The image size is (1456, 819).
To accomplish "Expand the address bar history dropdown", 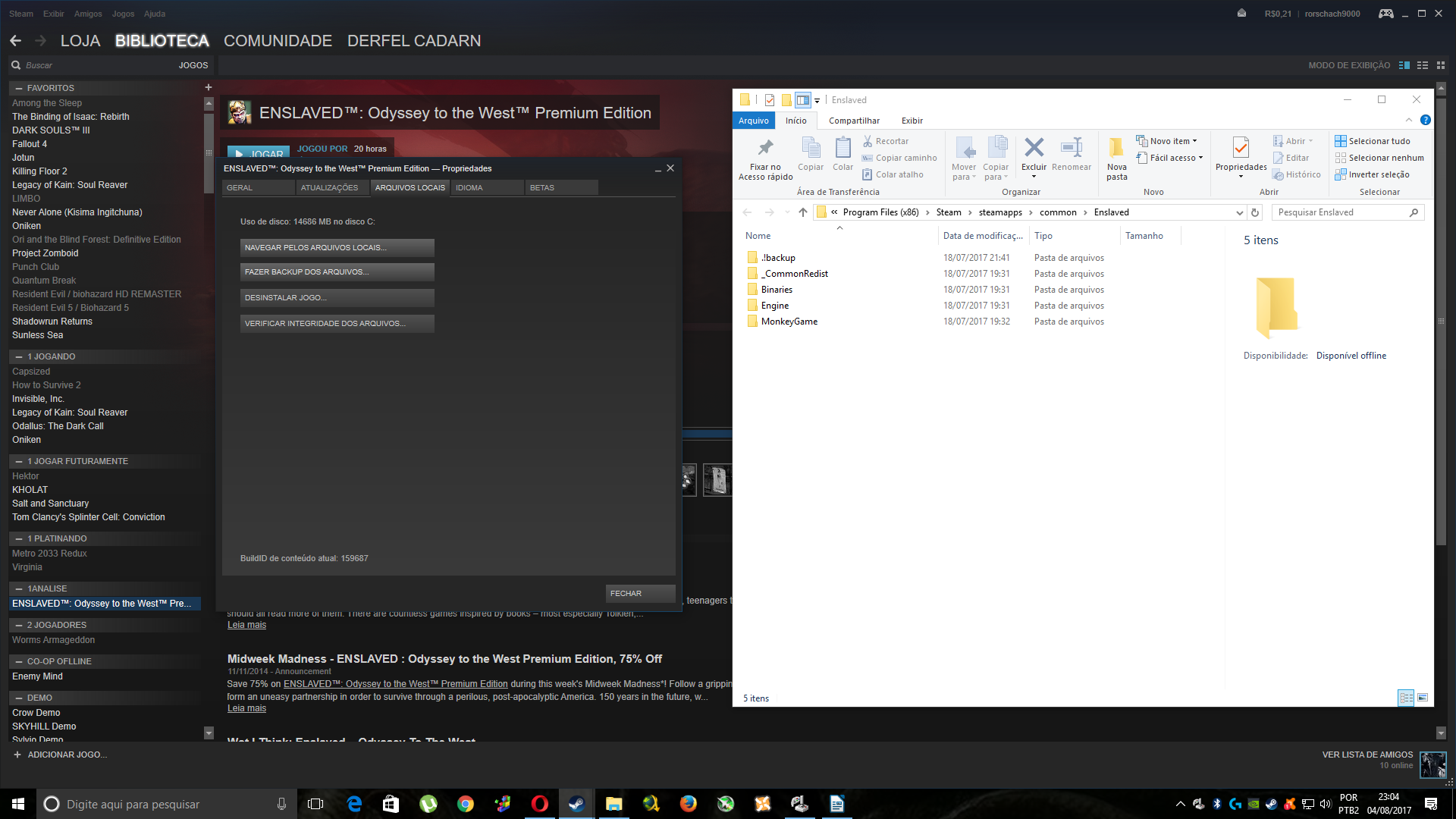I will pos(1239,212).
